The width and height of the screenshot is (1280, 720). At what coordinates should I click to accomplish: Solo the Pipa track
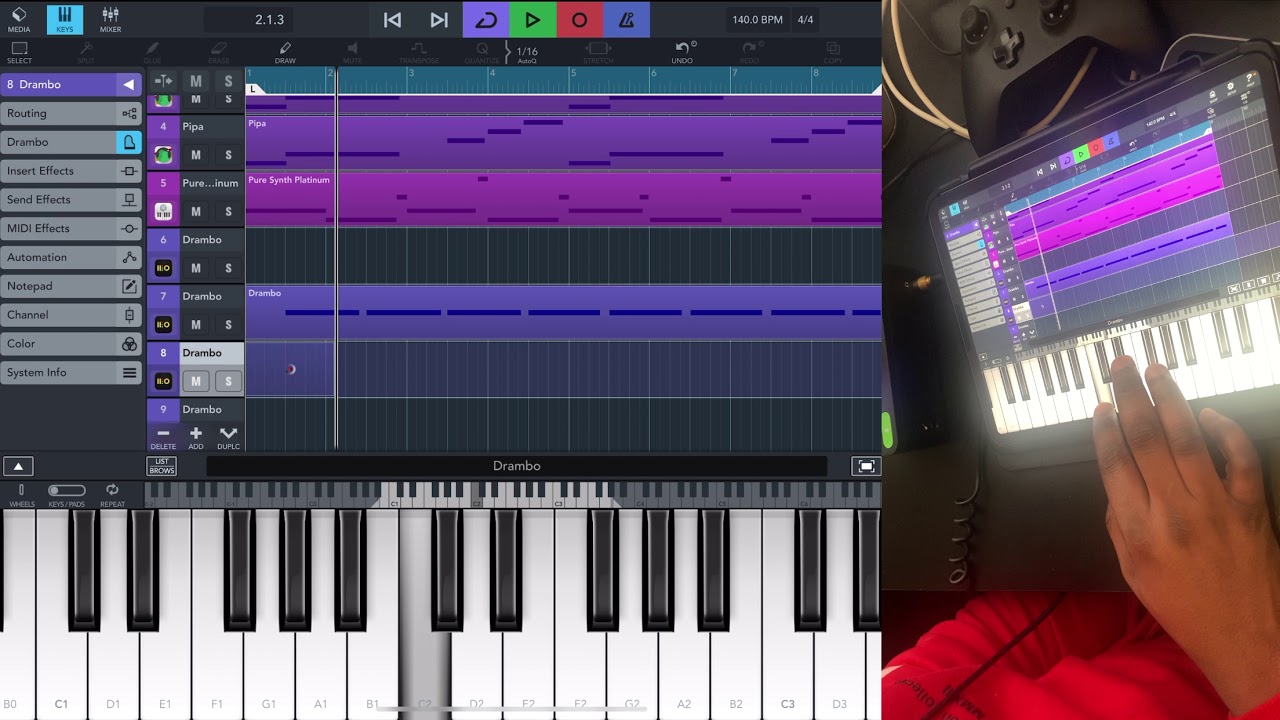pos(228,155)
